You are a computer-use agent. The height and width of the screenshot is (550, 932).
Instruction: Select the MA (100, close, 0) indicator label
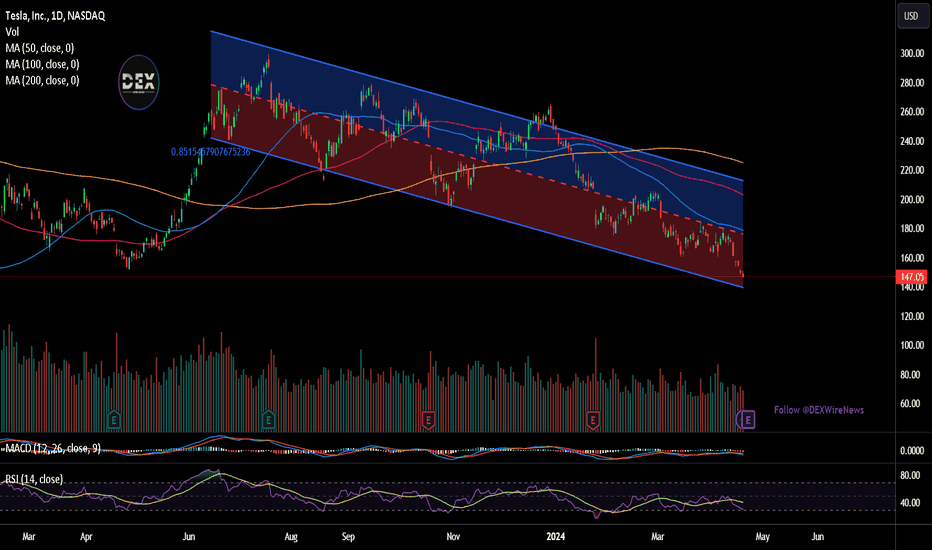pos(42,64)
